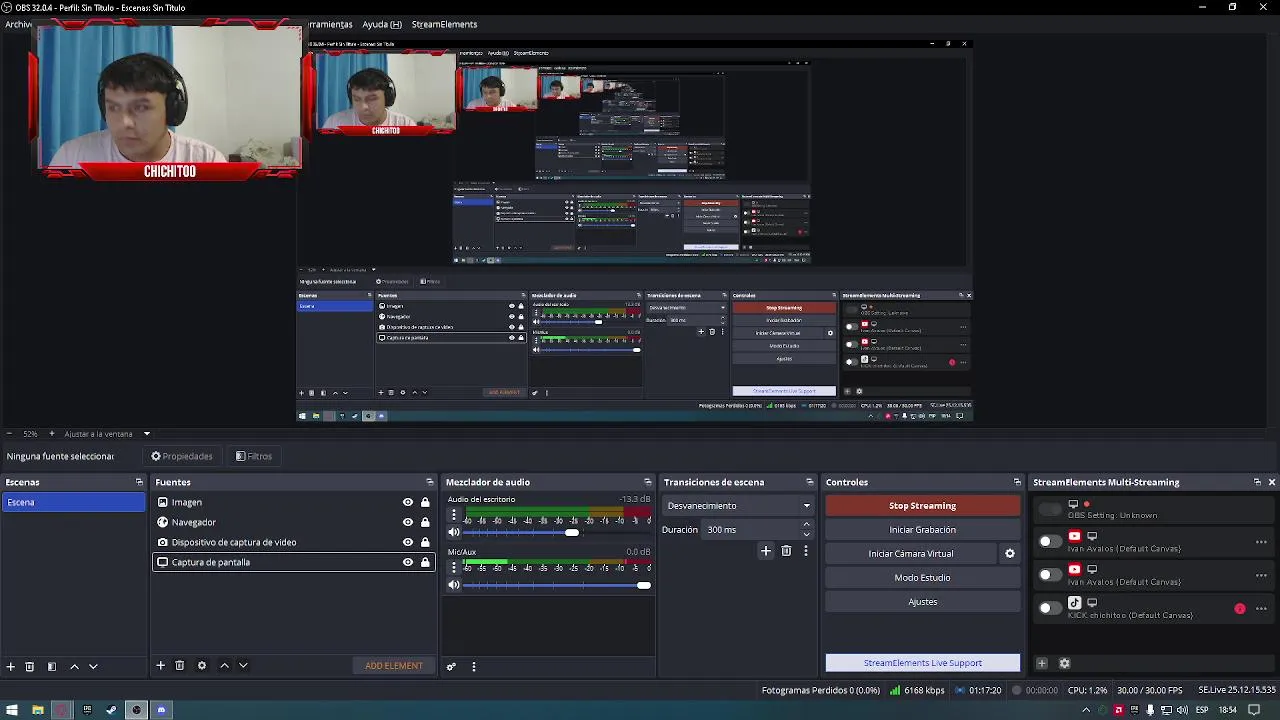Open the StreamElements menu
1280x720 pixels.
[444, 24]
